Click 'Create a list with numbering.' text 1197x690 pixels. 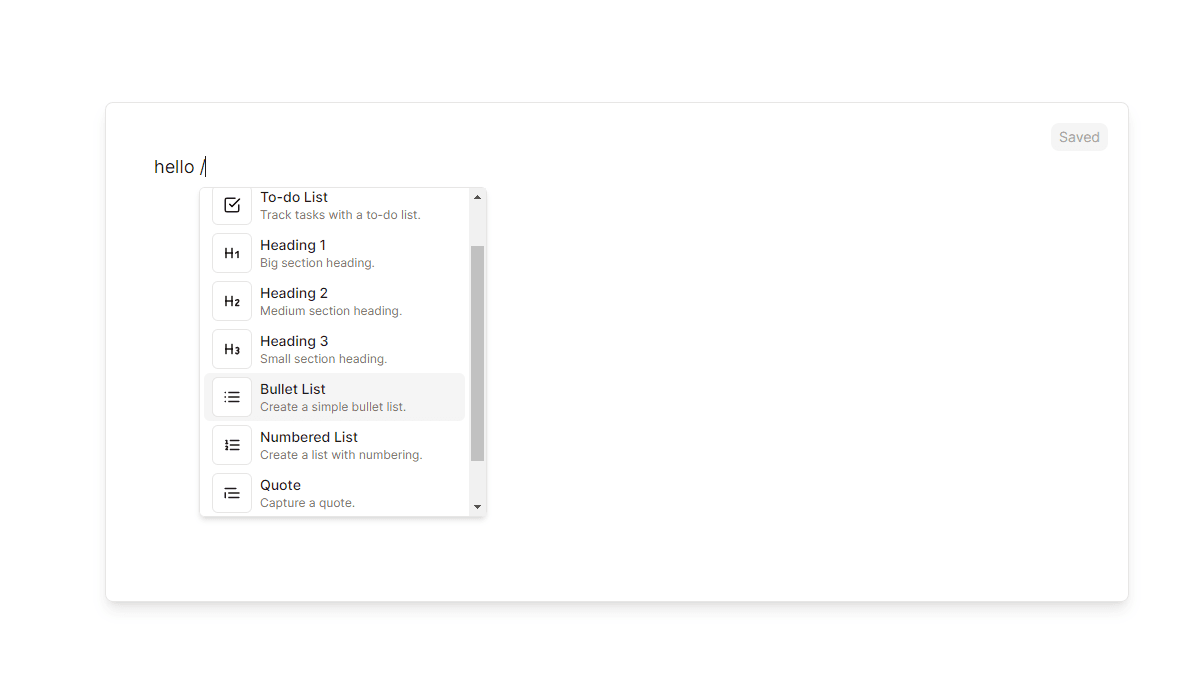click(341, 456)
